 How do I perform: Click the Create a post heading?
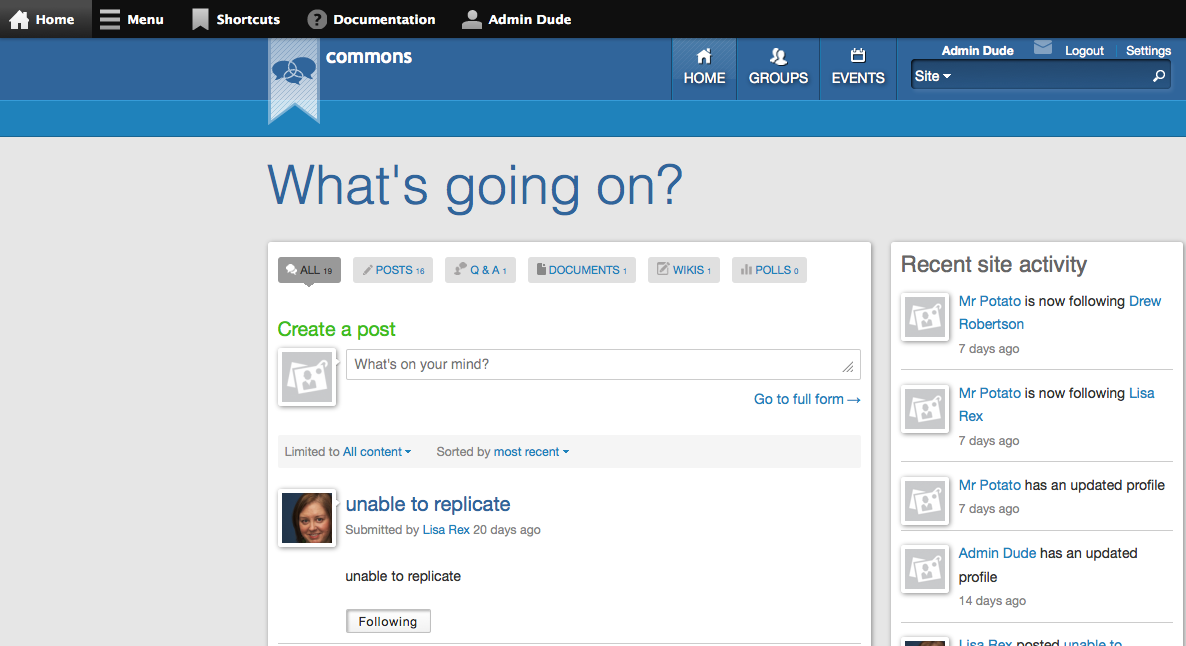(337, 329)
